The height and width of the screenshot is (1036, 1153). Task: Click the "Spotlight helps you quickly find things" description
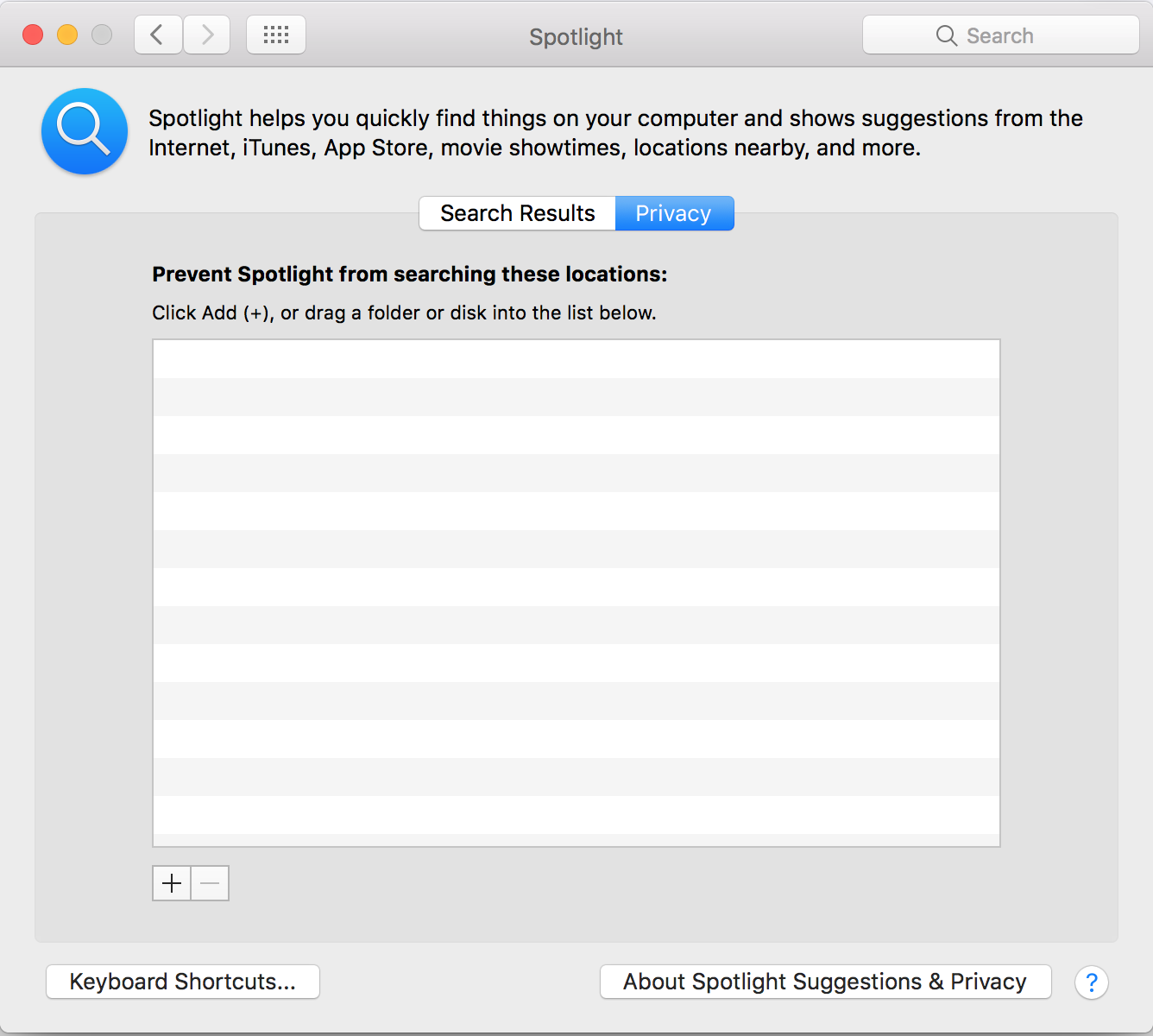(615, 133)
